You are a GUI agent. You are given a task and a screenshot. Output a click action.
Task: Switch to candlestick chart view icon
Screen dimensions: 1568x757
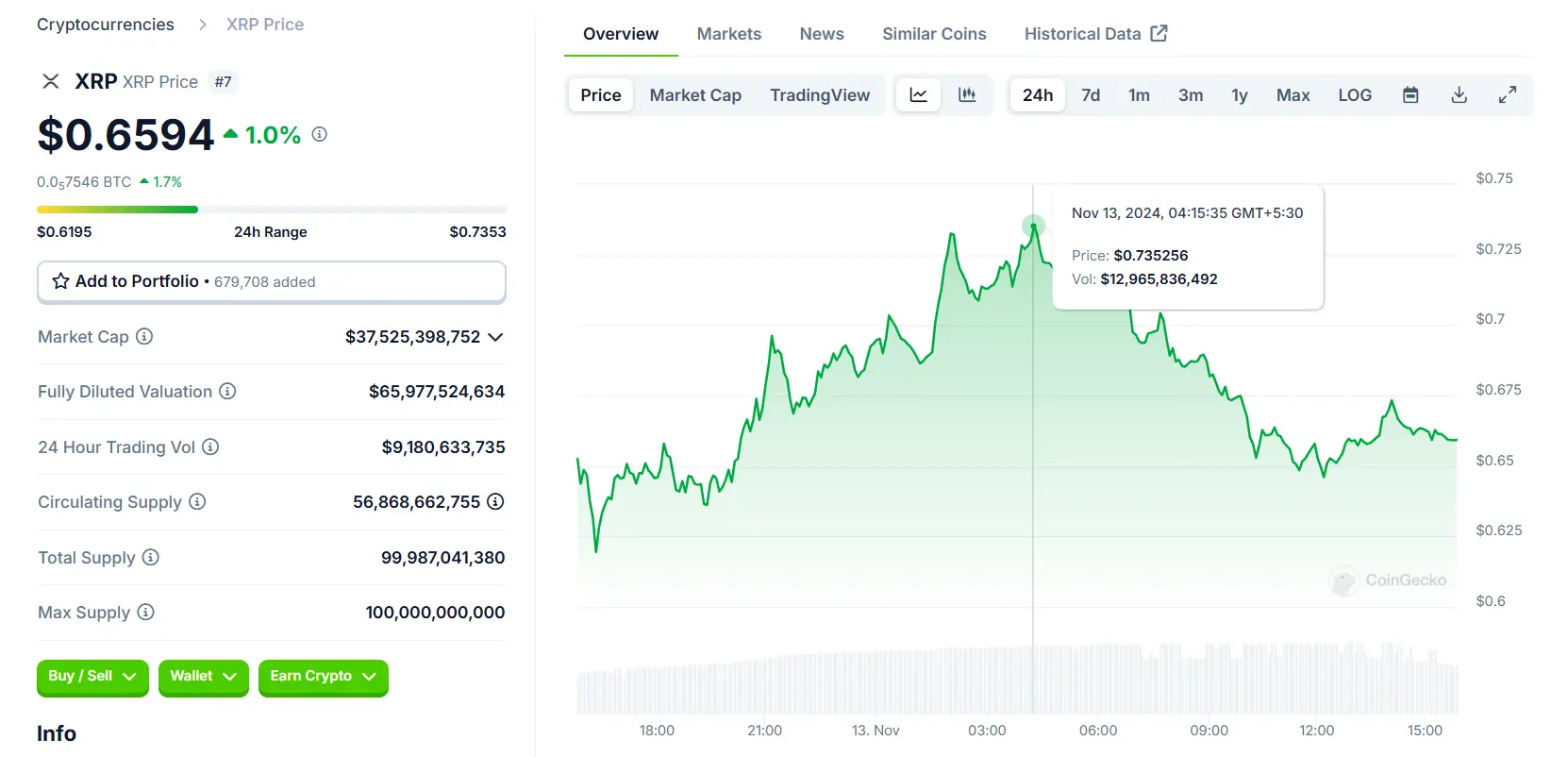(967, 94)
